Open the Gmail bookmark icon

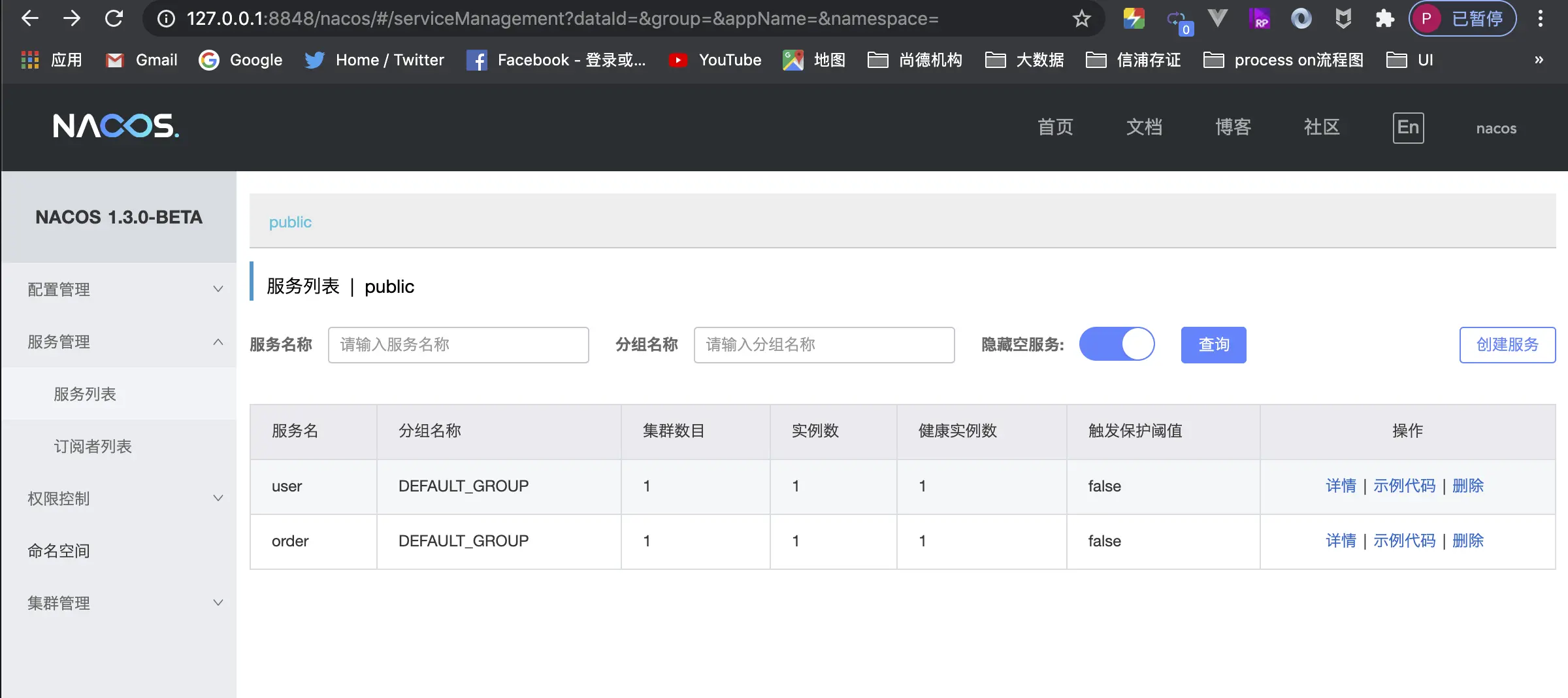coord(115,60)
